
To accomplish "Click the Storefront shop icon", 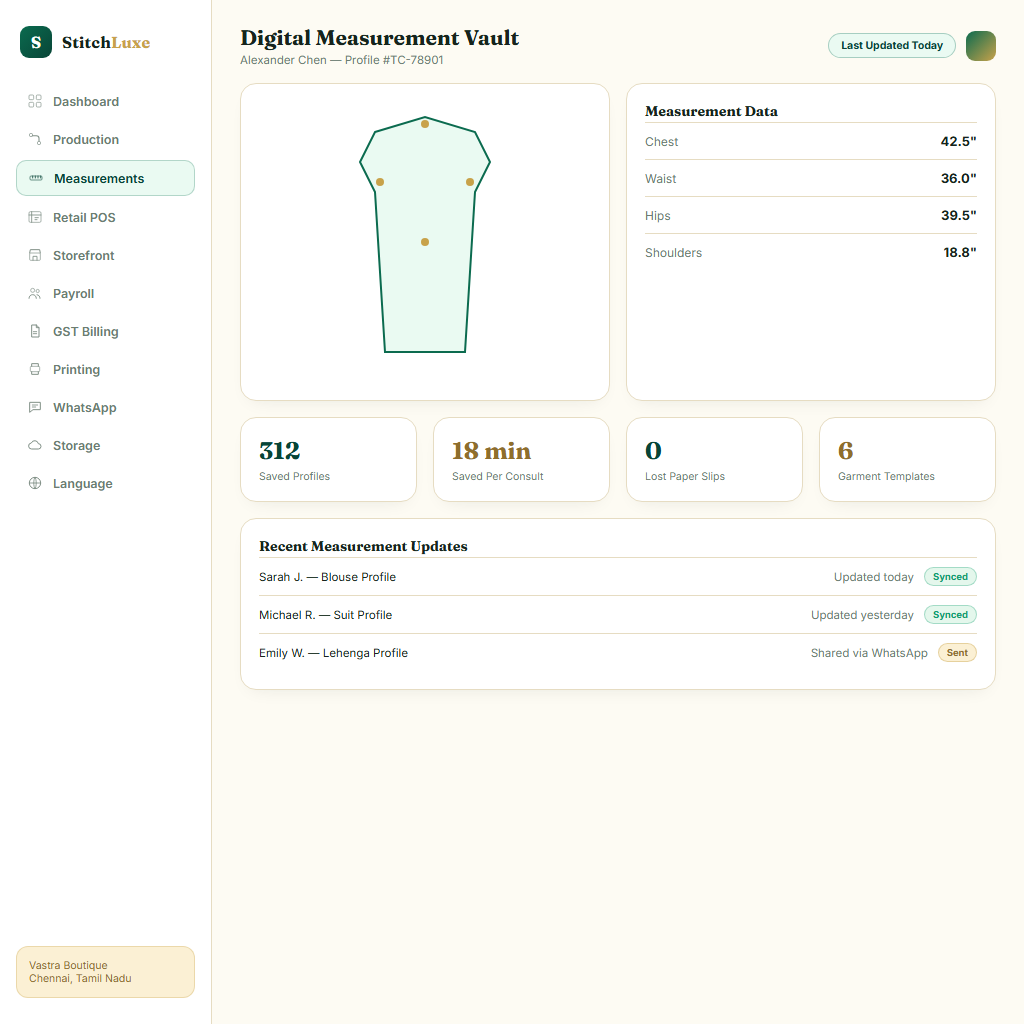I will coord(35,255).
